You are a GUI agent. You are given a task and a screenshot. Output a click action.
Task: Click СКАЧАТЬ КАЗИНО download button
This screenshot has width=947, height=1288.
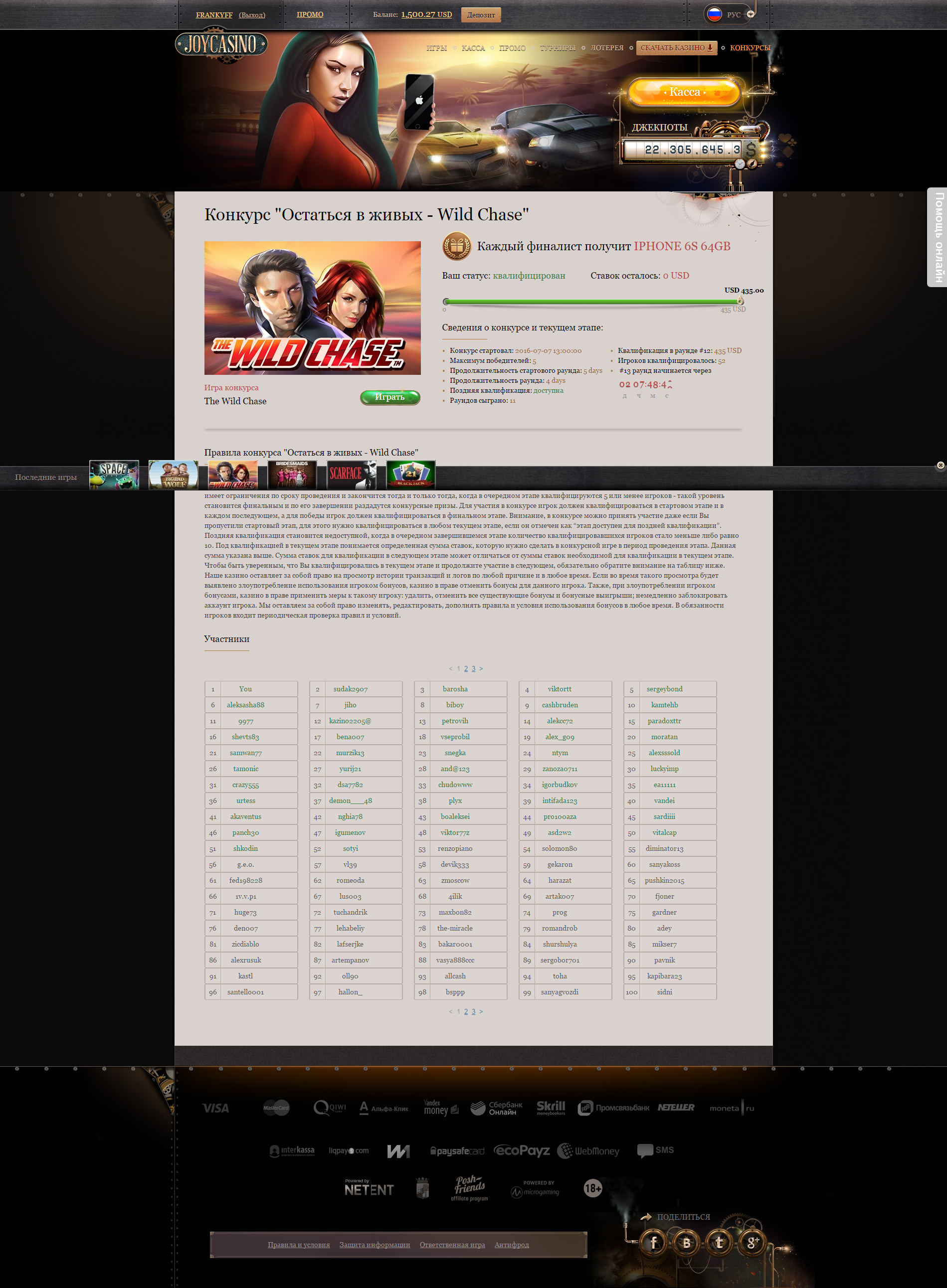coord(676,48)
